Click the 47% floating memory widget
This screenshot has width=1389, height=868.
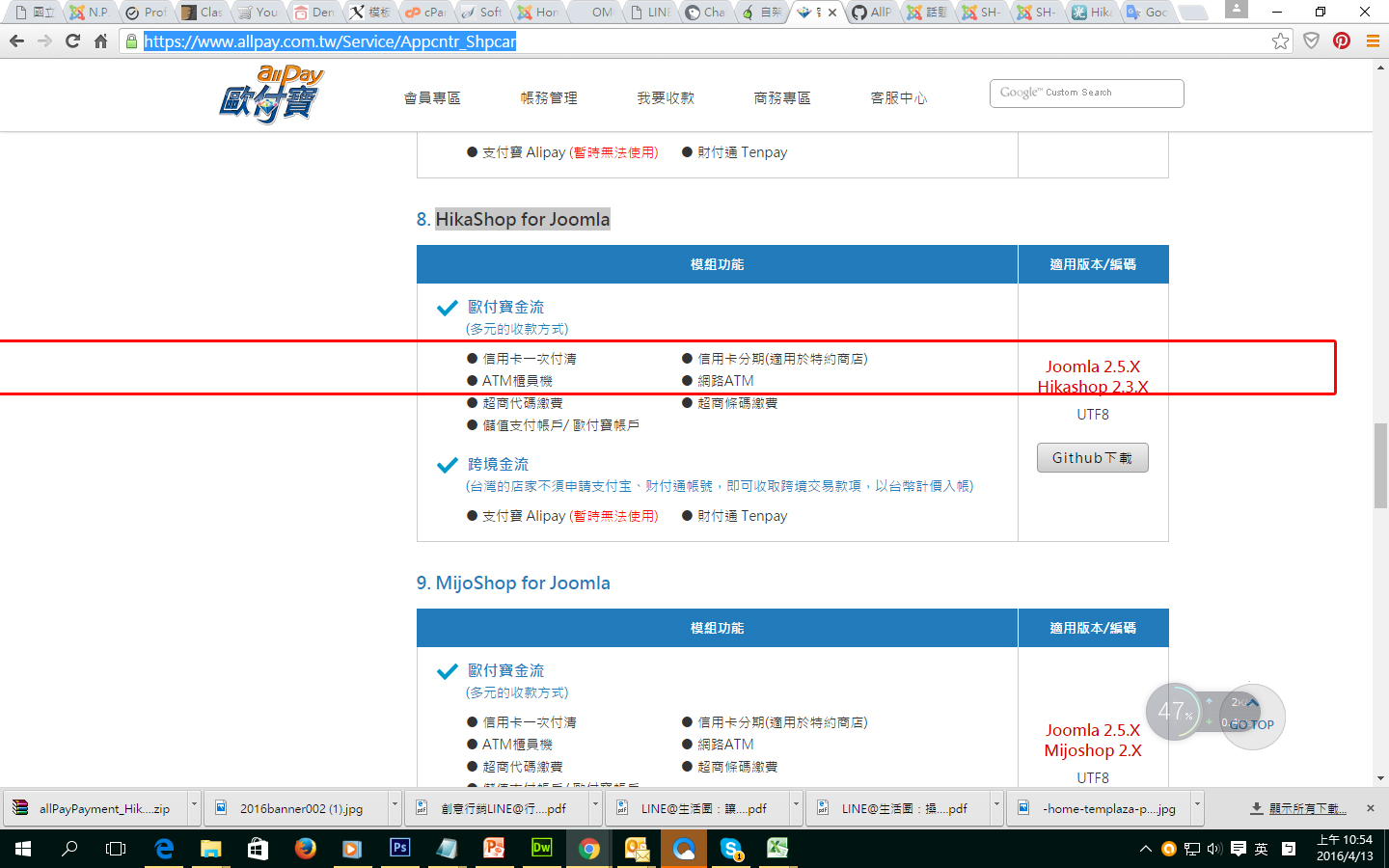click(x=1176, y=712)
